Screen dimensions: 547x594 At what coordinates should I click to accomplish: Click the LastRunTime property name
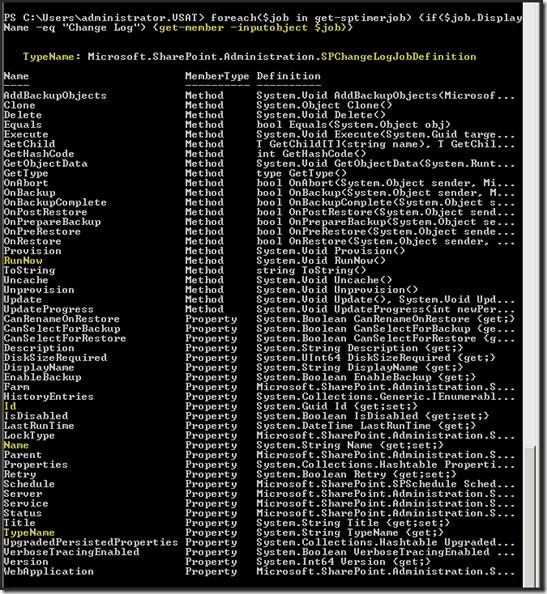[39, 426]
